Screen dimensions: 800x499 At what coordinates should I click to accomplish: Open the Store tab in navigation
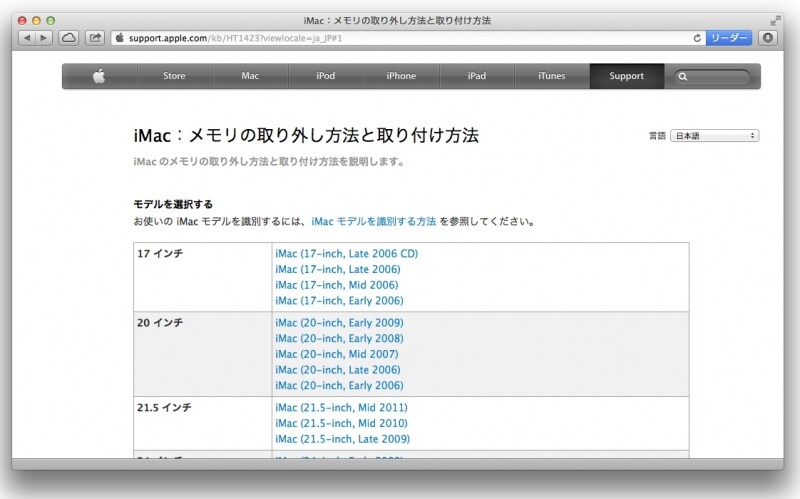point(174,76)
